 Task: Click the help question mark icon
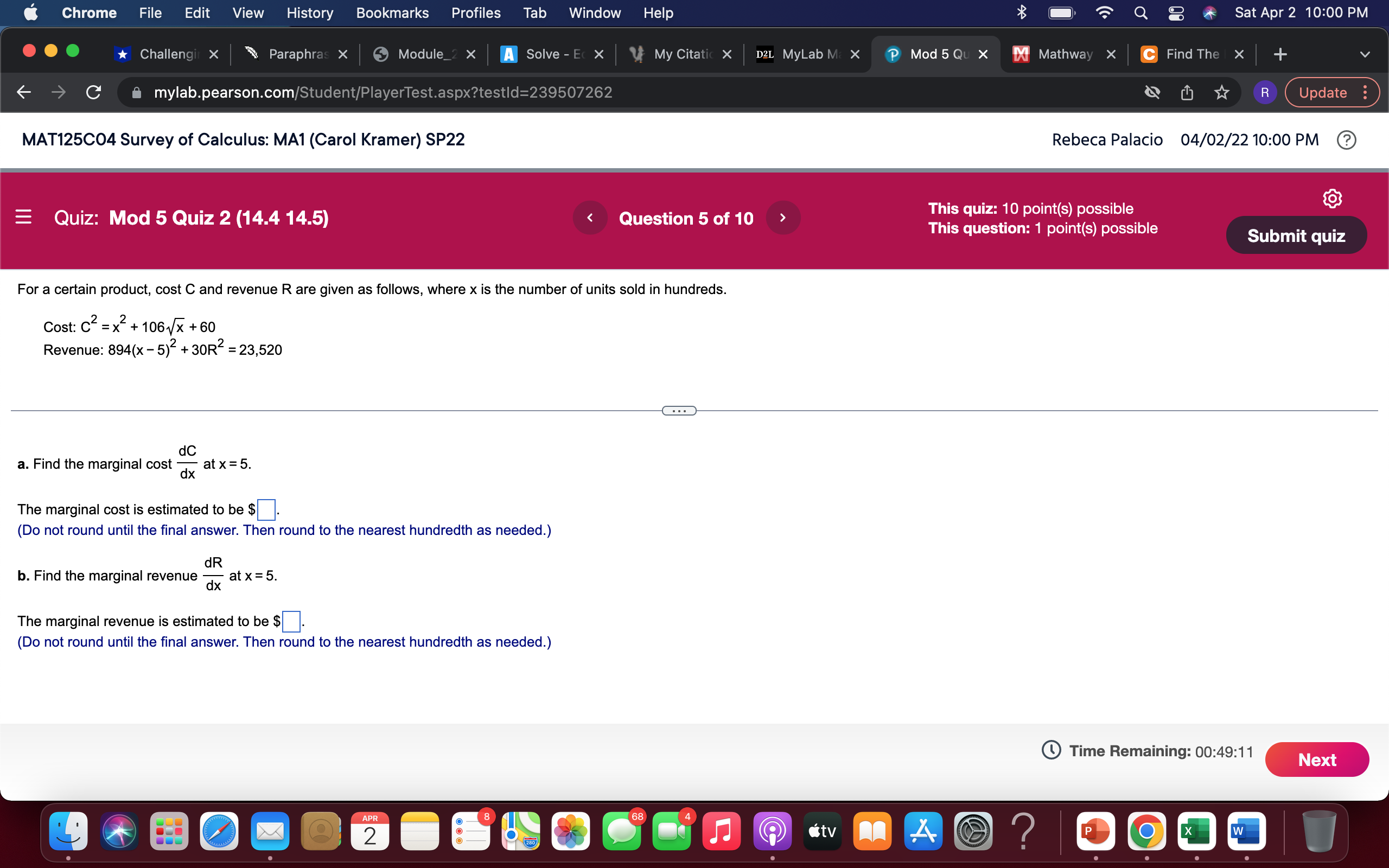click(1347, 139)
